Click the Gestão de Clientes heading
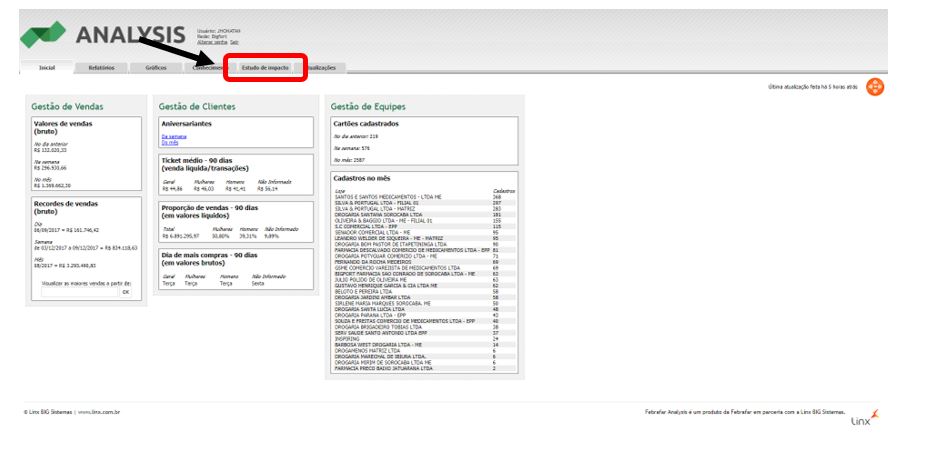This screenshot has height=458, width=926. point(196,106)
